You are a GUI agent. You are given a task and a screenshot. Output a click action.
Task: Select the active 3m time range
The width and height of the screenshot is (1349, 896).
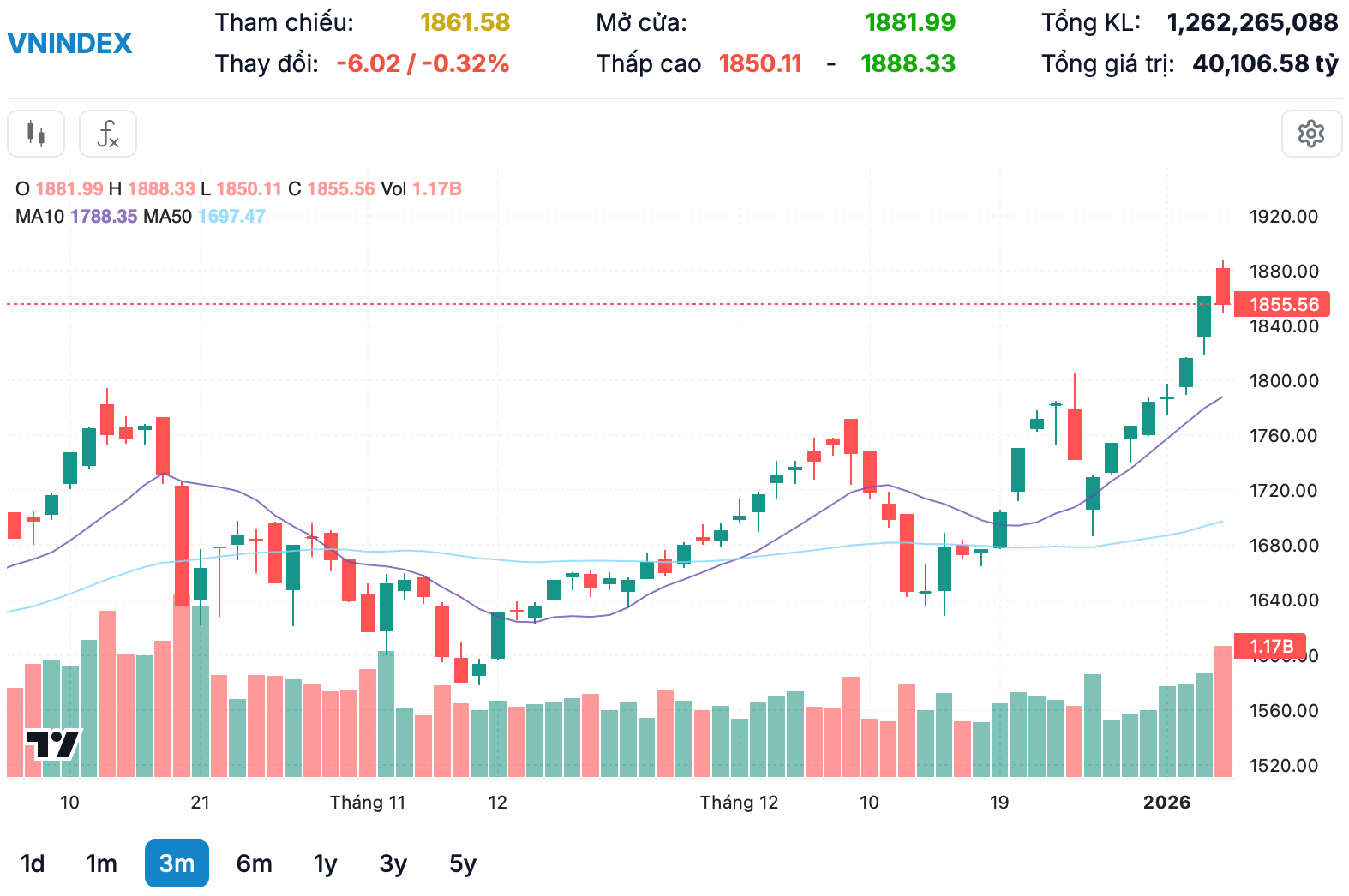[177, 863]
